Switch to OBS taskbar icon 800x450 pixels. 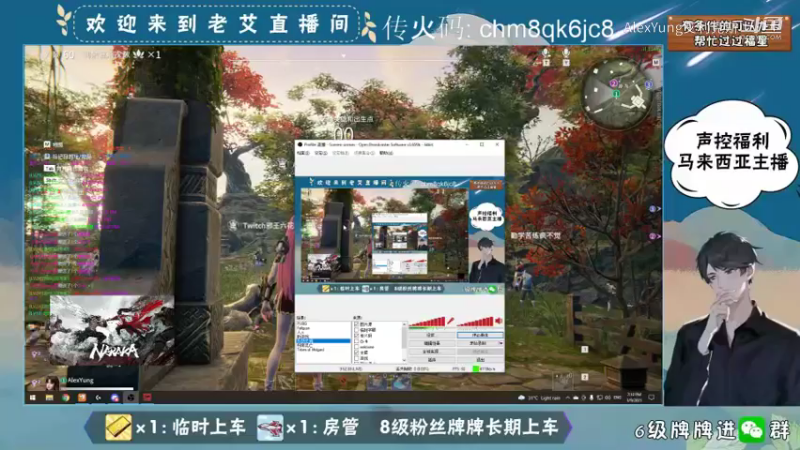tap(131, 397)
